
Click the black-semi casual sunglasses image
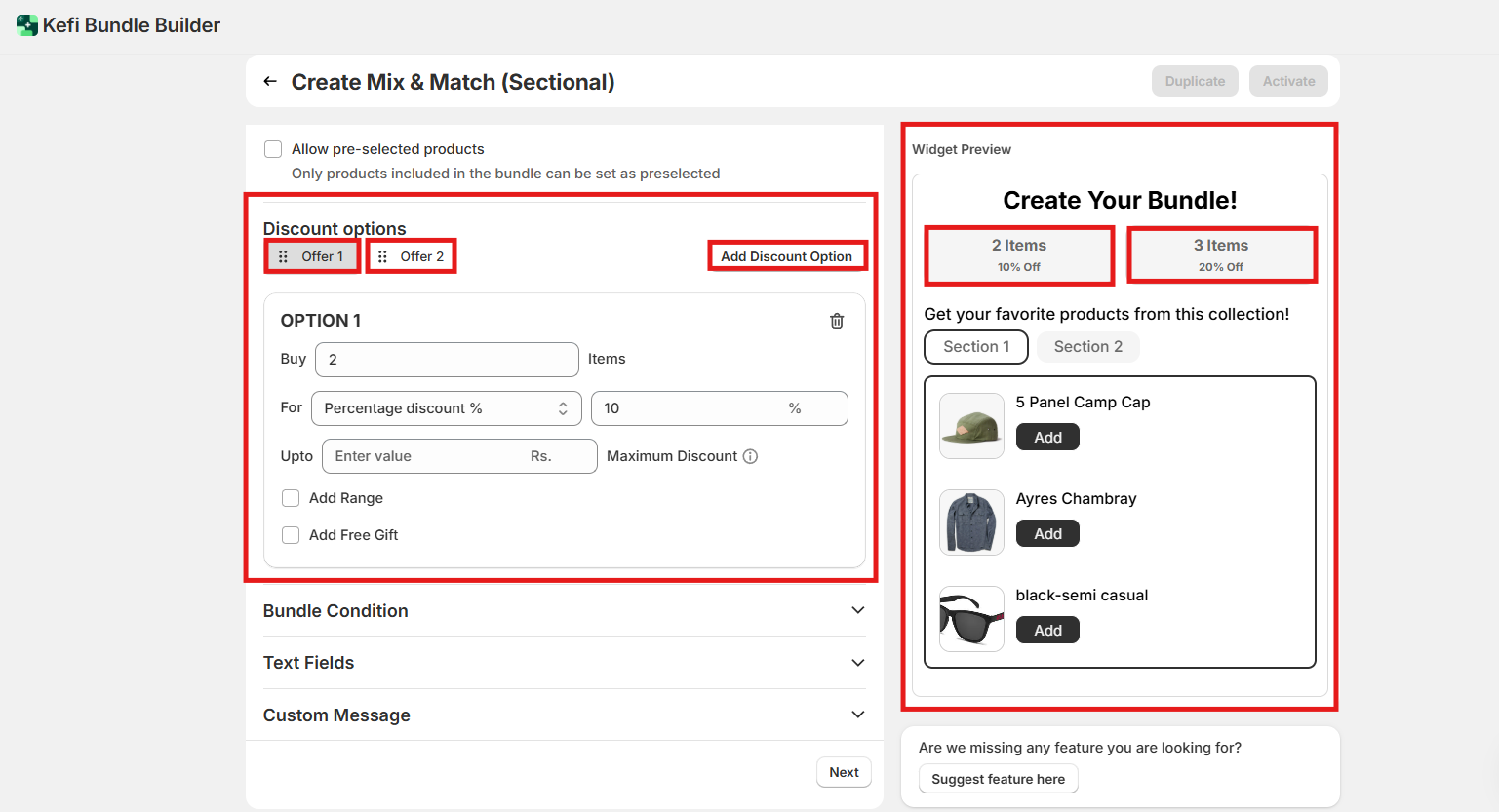coord(971,619)
